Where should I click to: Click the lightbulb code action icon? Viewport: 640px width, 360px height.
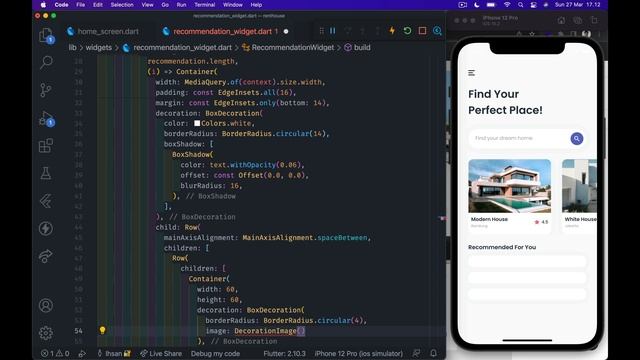[102, 330]
